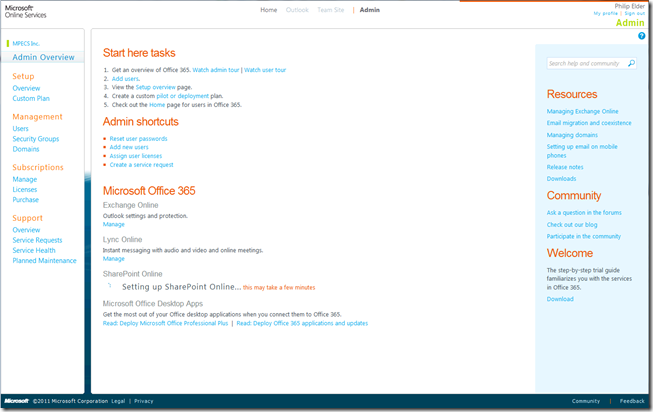Open Purchase in sidebar
This screenshot has height=412, width=653.
[25, 200]
